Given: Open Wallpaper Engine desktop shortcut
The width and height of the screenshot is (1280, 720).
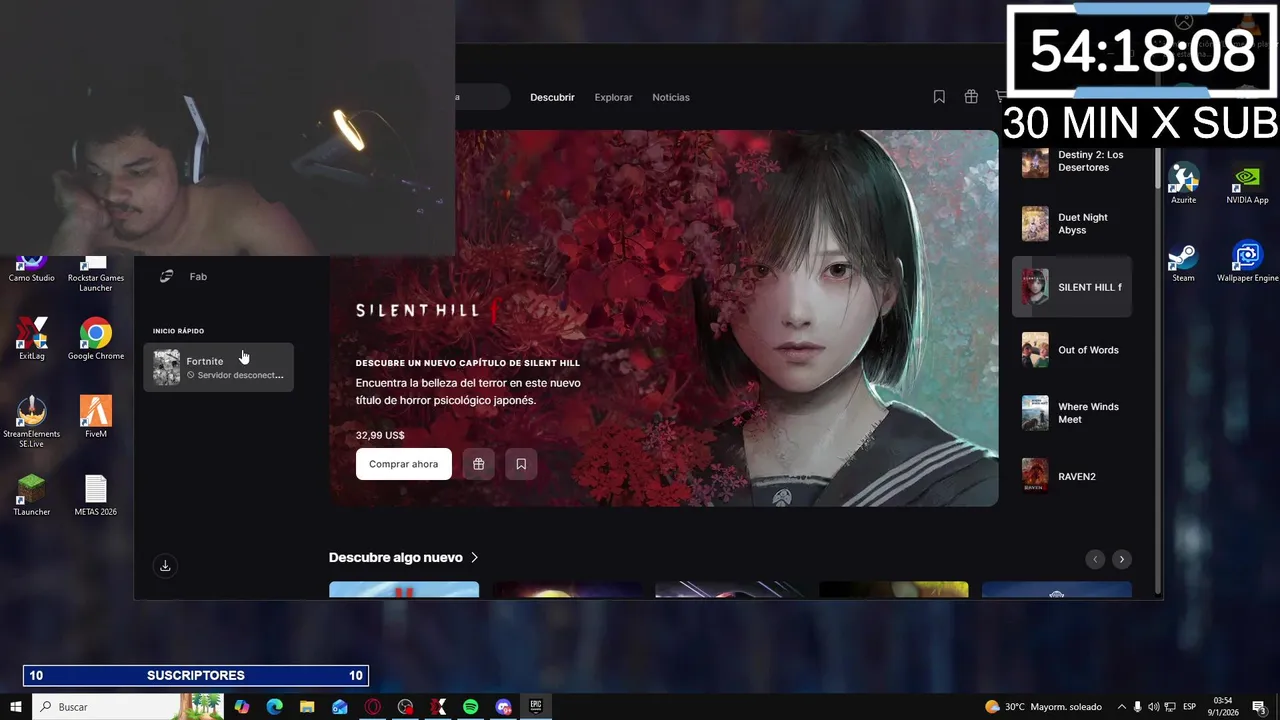Looking at the screenshot, I should [1247, 261].
